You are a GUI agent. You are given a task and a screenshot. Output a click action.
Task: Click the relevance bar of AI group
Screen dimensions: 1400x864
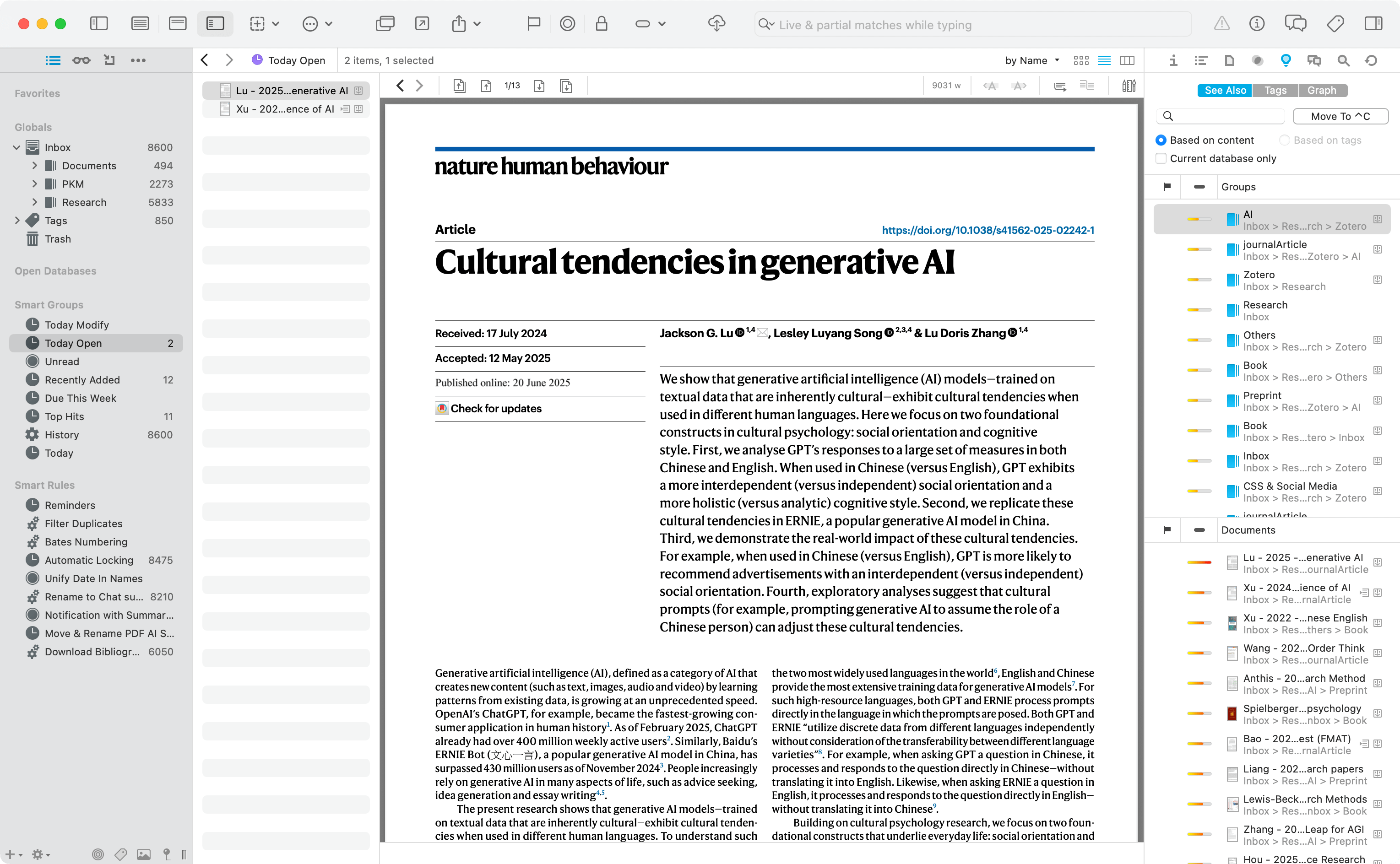[x=1199, y=219]
